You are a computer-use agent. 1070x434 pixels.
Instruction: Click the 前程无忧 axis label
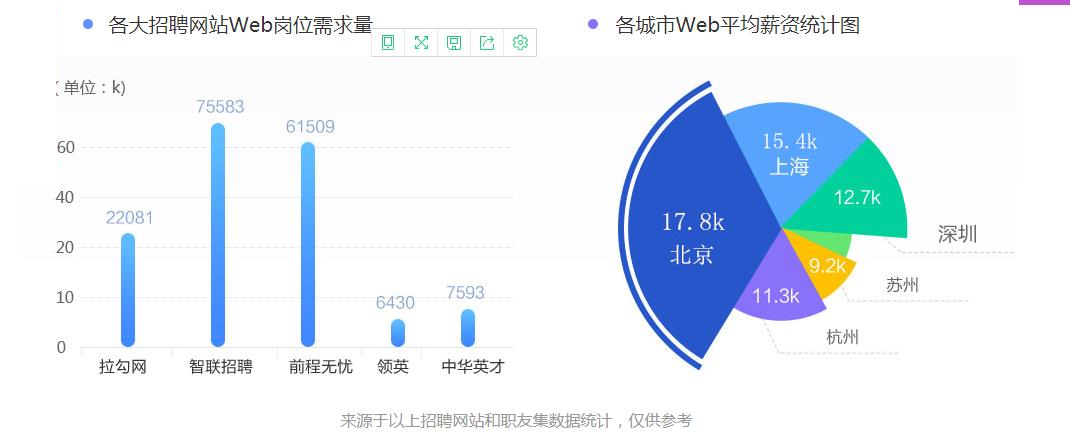pyautogui.click(x=321, y=367)
